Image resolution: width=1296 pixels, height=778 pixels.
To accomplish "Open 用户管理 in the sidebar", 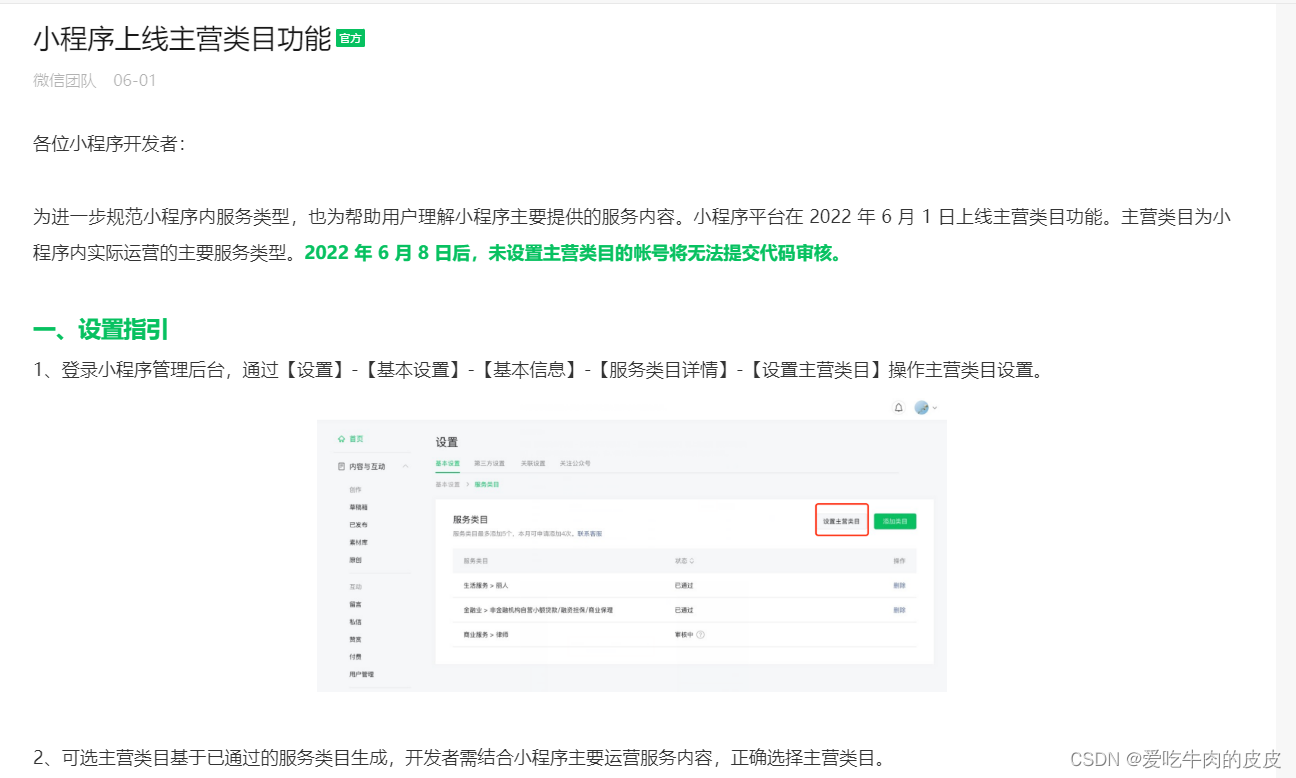I will point(361,675).
